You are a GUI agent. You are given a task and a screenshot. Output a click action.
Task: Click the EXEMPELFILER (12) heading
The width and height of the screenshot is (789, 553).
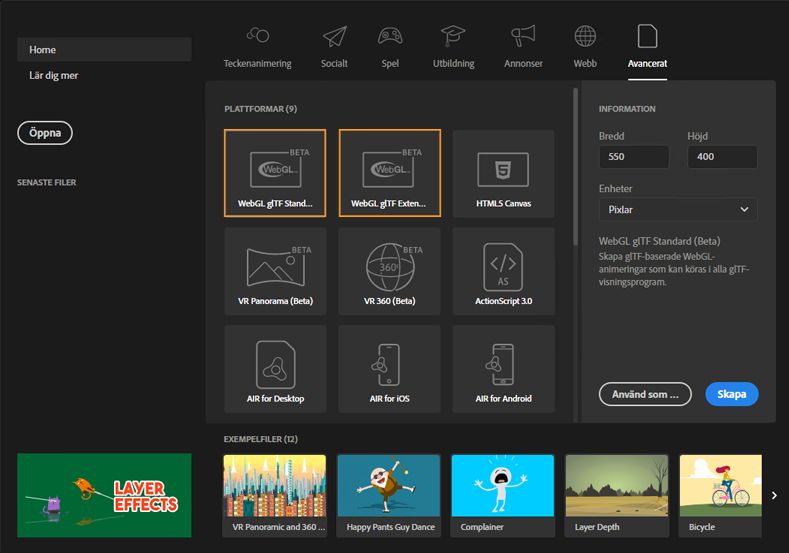261,439
